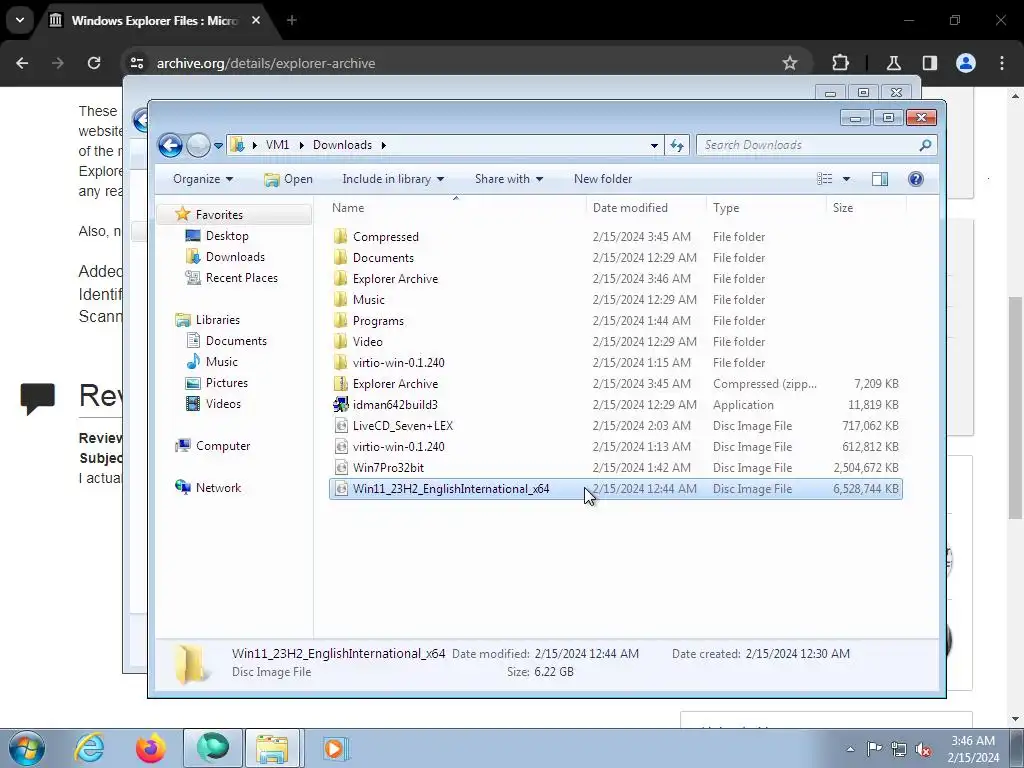Click the muted volume tray icon
1024x768 pixels.
pyautogui.click(x=923, y=749)
